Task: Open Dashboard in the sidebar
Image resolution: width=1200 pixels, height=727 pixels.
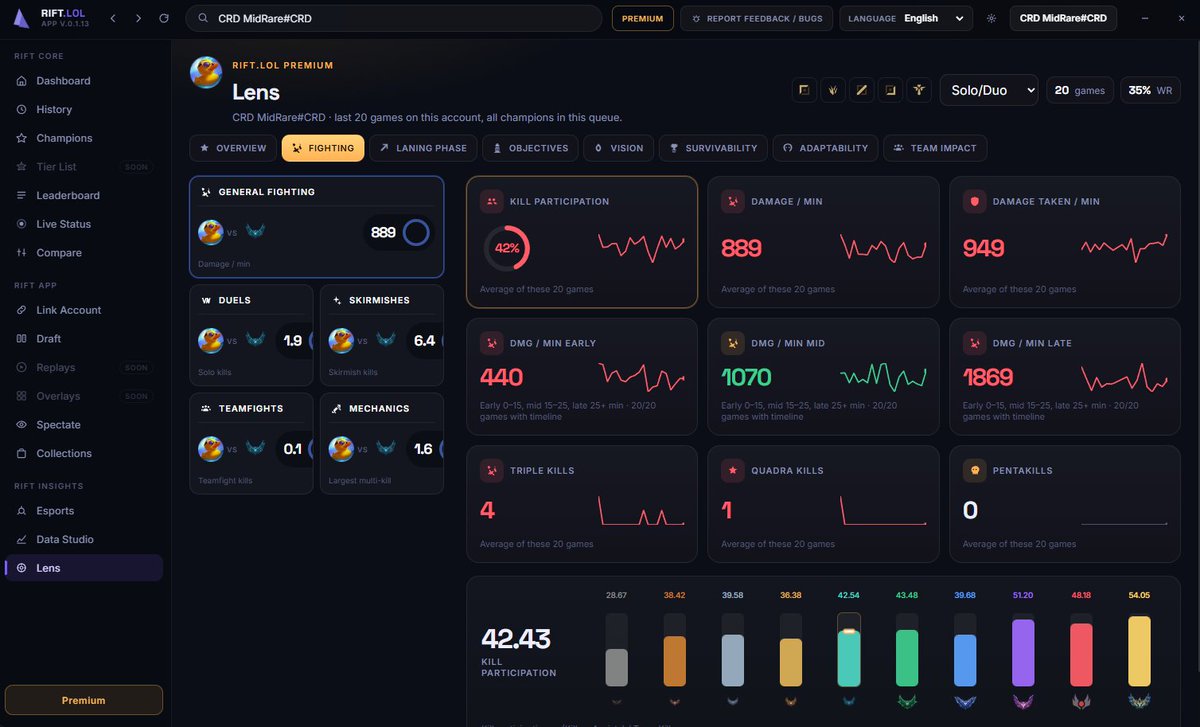Action: pyautogui.click(x=83, y=81)
